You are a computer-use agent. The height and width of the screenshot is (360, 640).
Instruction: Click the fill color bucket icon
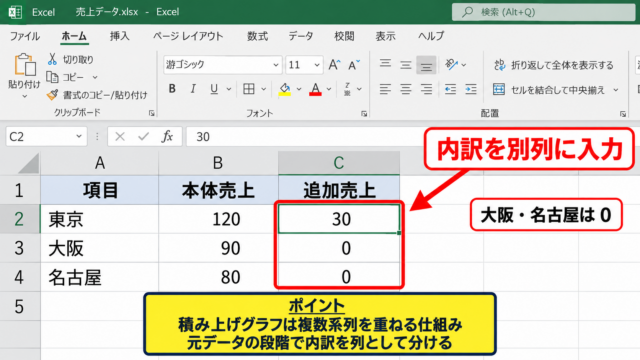coord(284,89)
